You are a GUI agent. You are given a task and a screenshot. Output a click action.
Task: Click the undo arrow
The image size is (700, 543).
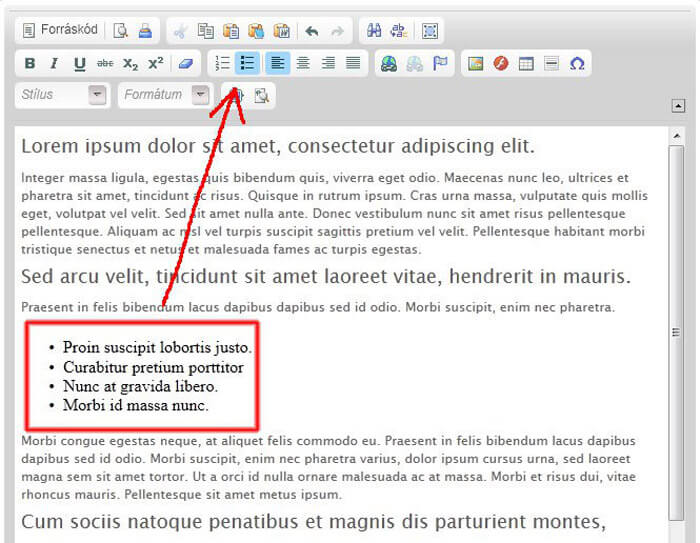[x=311, y=31]
